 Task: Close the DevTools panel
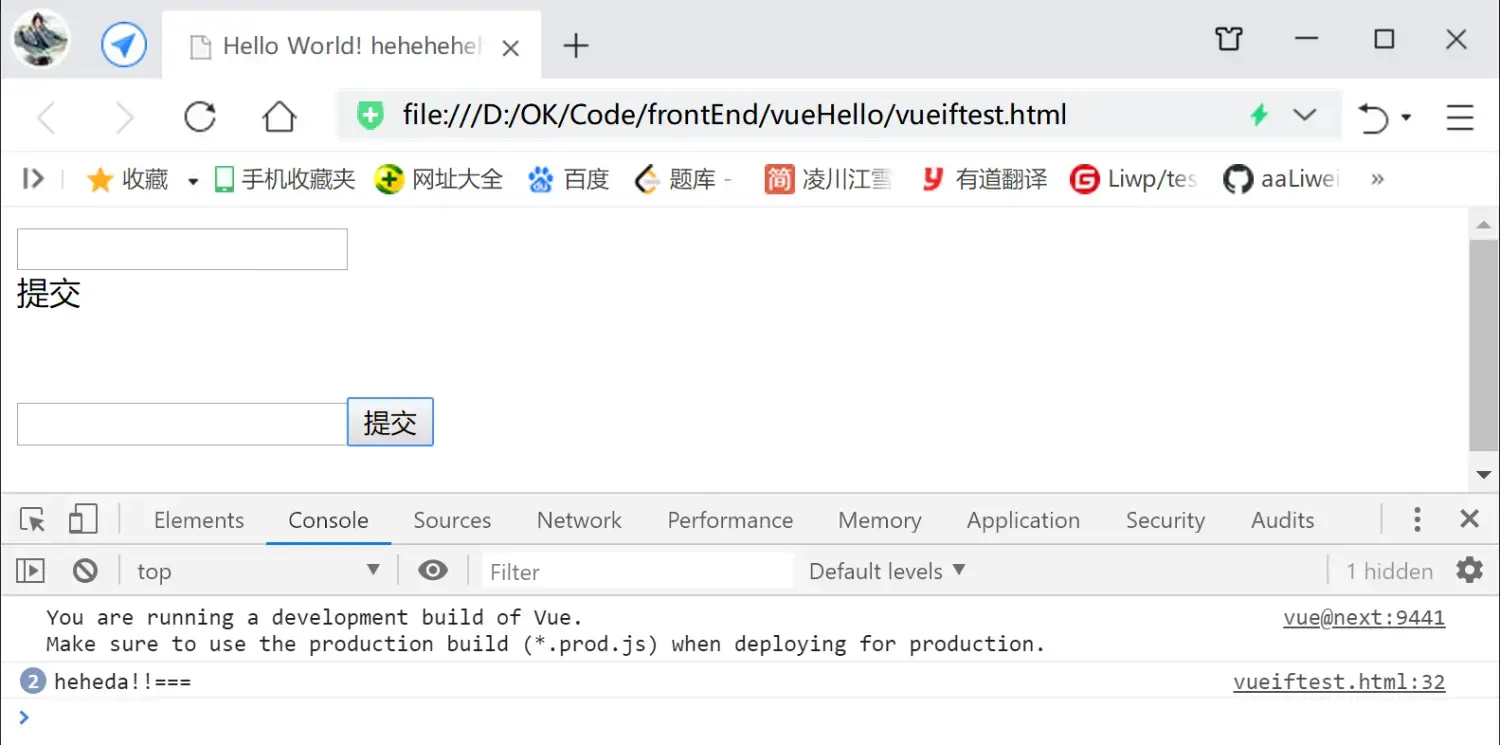(1469, 518)
